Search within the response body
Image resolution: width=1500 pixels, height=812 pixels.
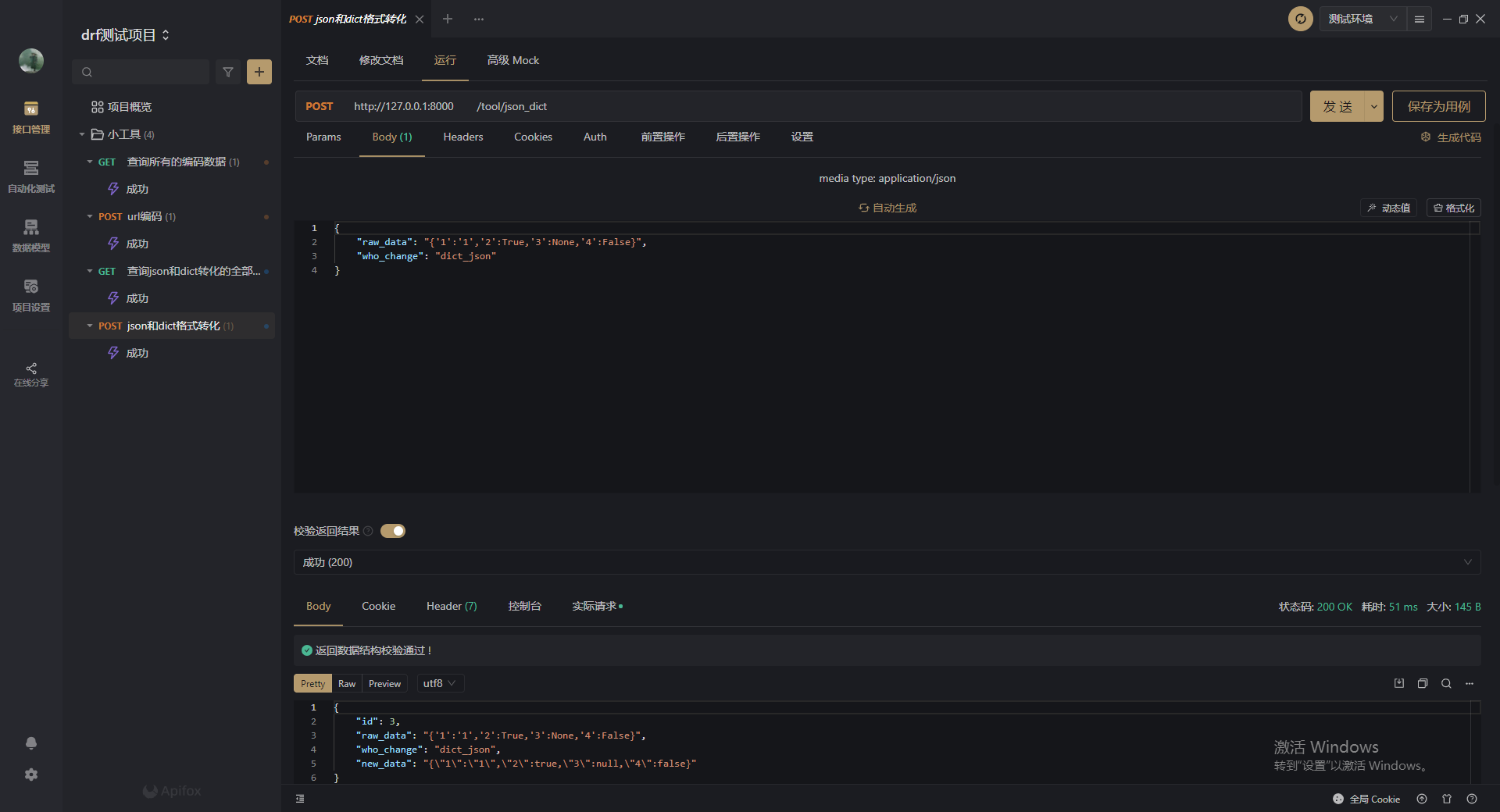tap(1446, 683)
